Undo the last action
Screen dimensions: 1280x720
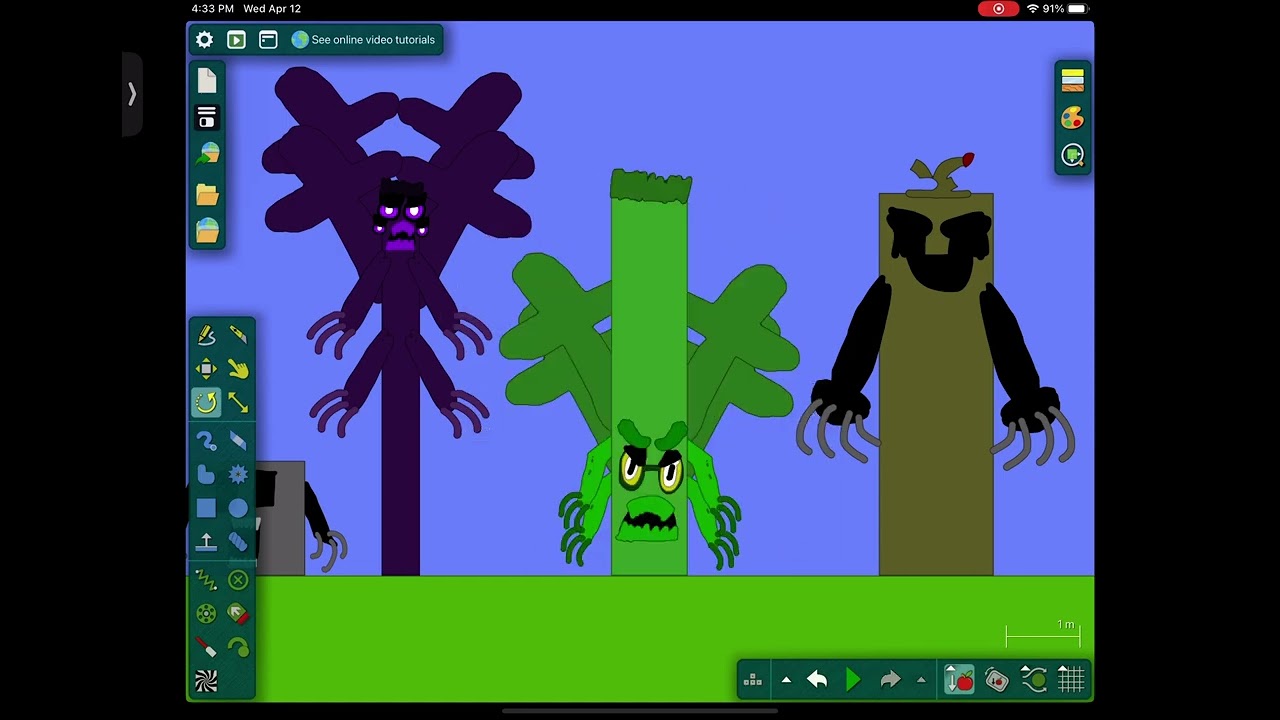(x=817, y=680)
